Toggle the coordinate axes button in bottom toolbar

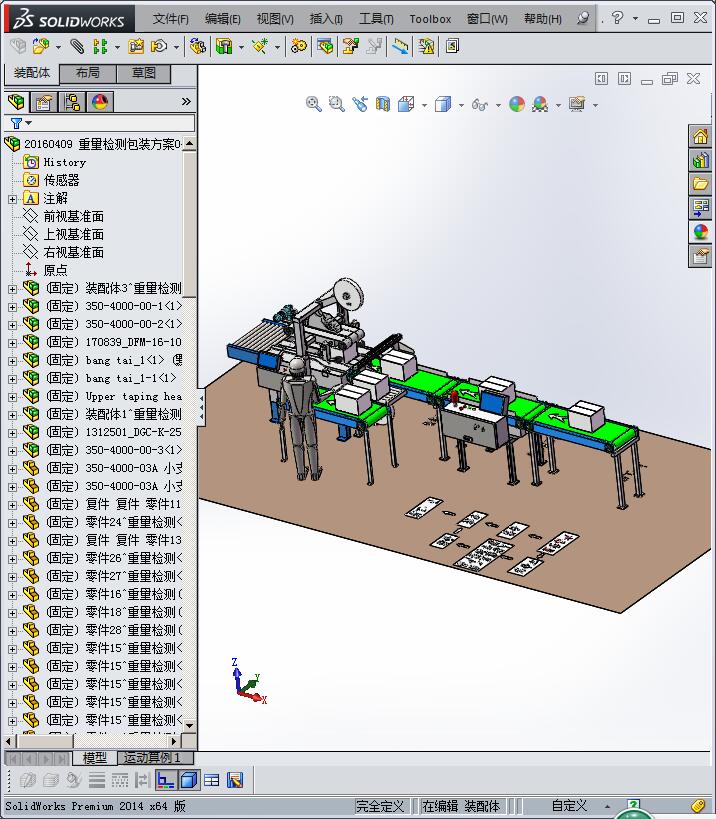click(x=166, y=780)
